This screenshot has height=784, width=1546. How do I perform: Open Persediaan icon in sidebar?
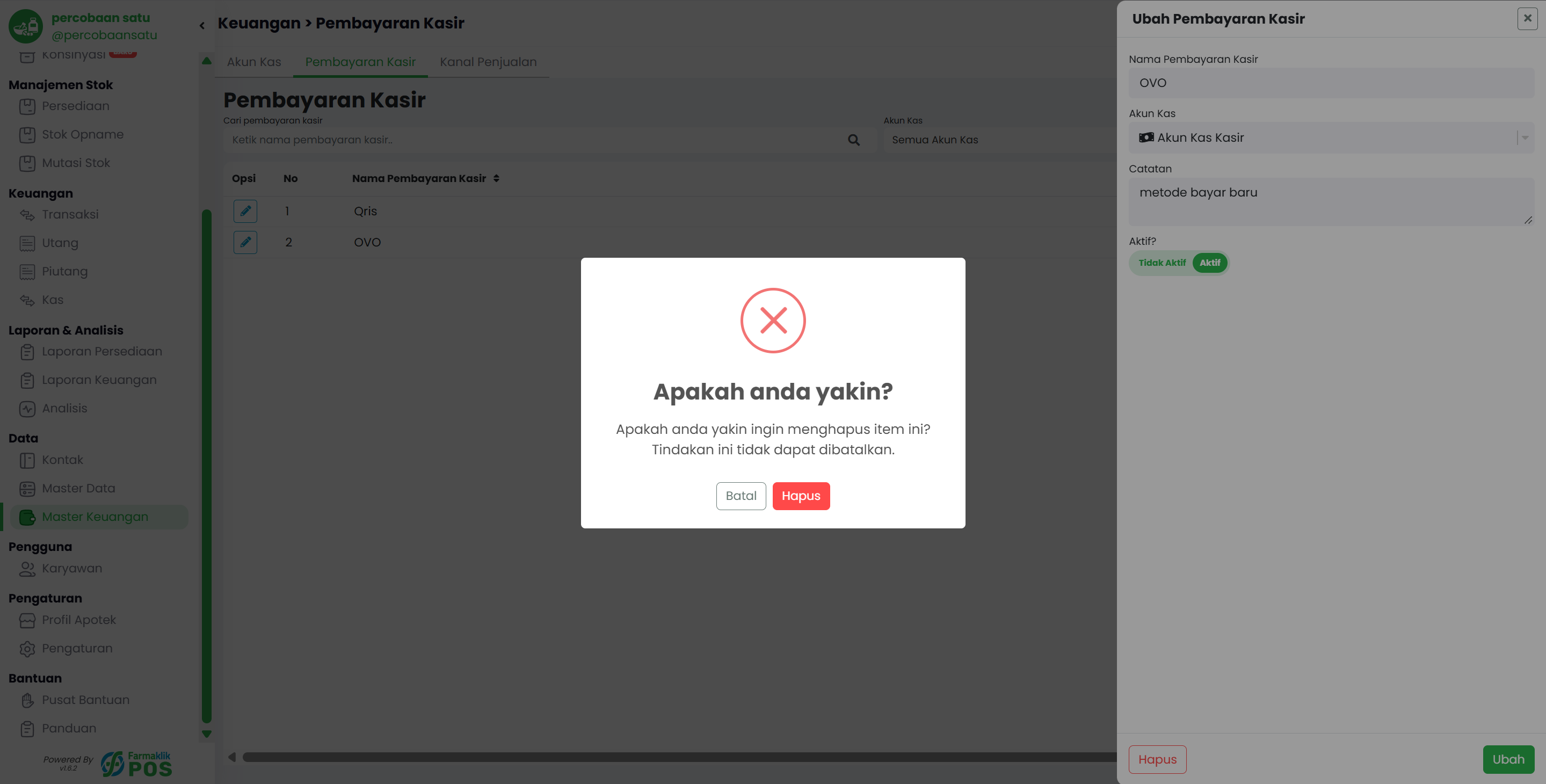click(27, 106)
